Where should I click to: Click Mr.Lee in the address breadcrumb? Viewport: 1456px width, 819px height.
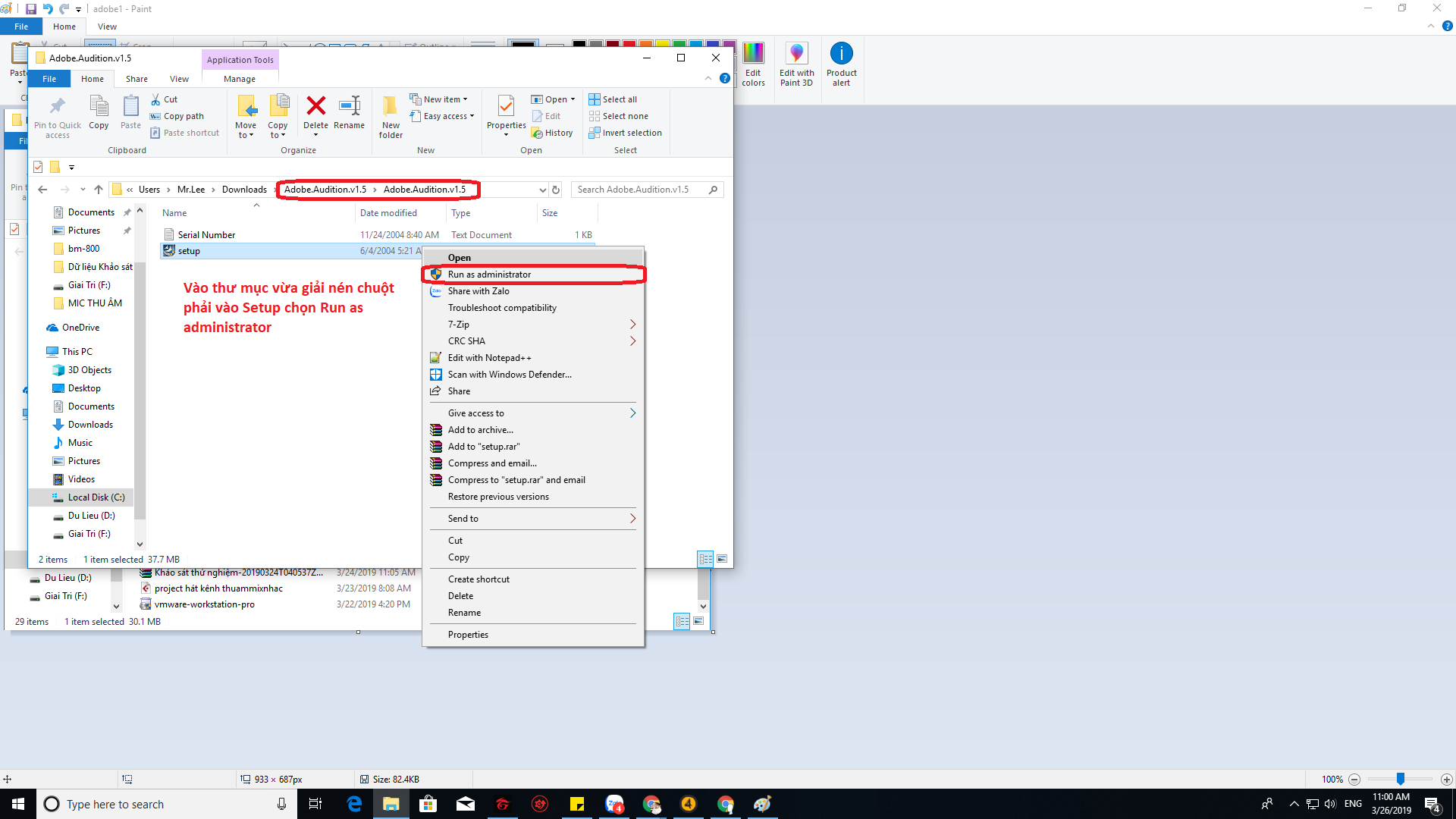[191, 190]
